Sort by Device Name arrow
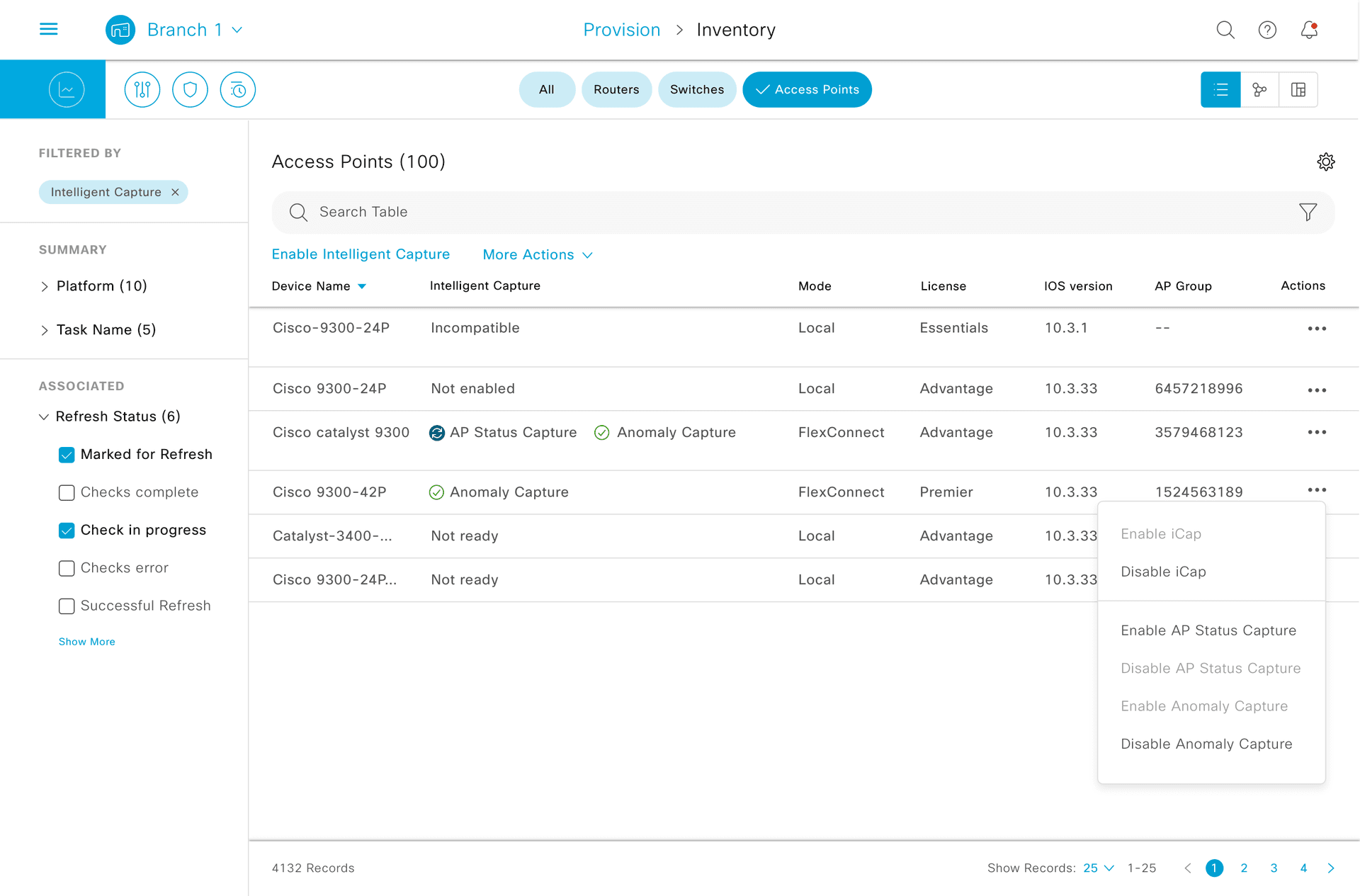Viewport: 1360px width, 896px height. tap(362, 286)
